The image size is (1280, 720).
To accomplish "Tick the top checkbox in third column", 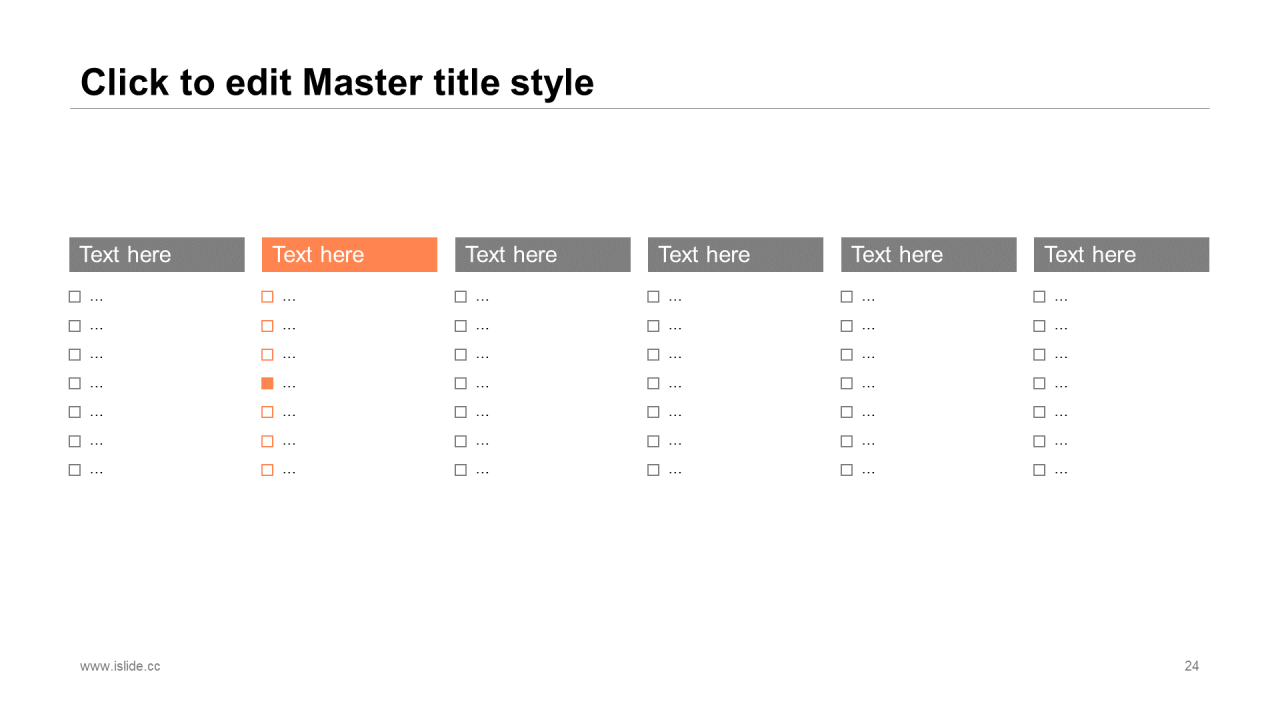I will coord(460,297).
